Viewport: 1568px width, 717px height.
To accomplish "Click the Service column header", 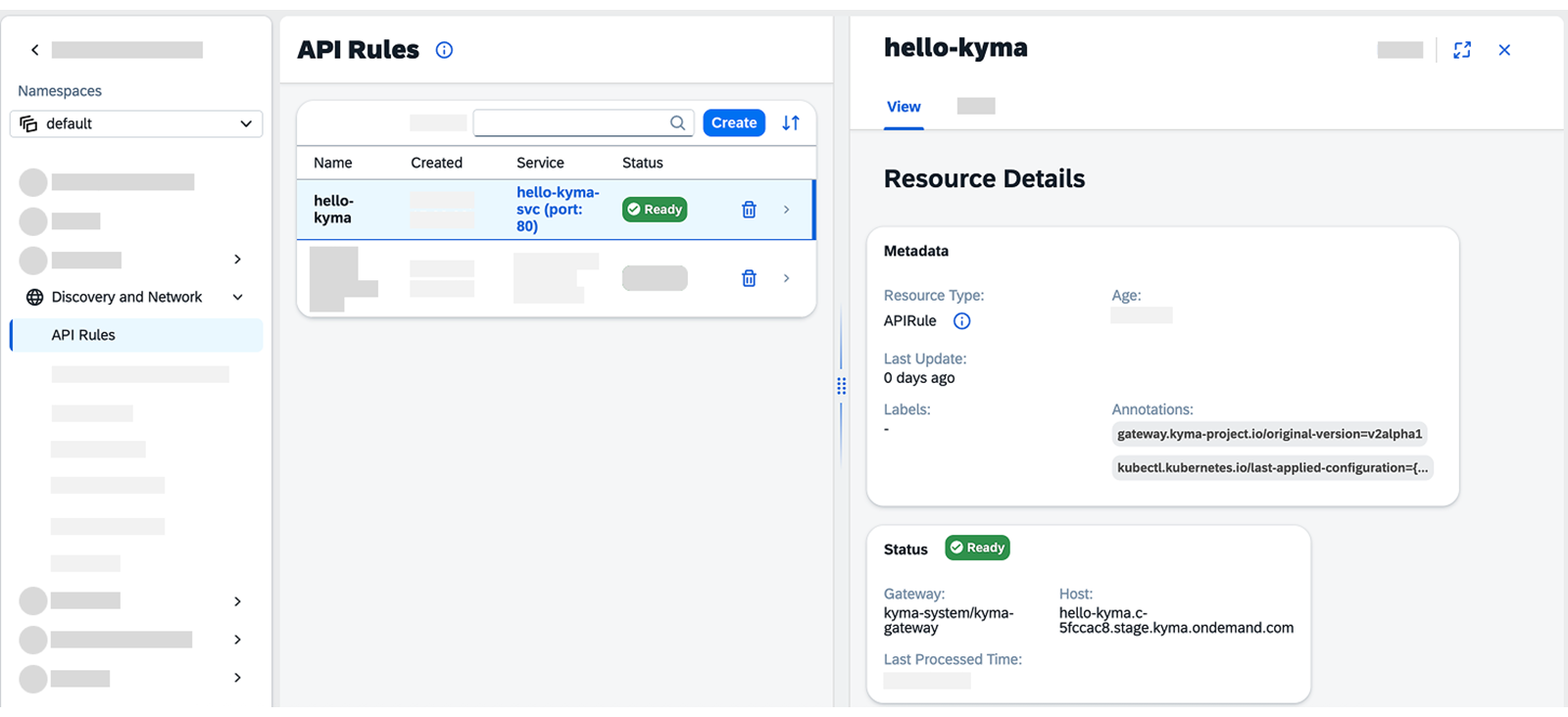I will pyautogui.click(x=540, y=163).
